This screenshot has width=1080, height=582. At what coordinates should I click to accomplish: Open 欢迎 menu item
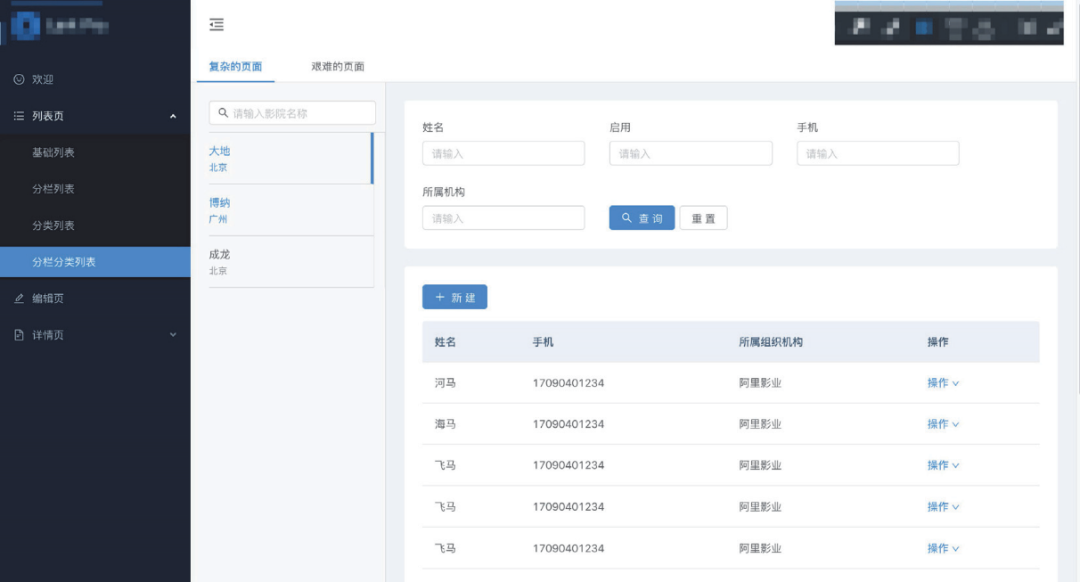[x=95, y=79]
